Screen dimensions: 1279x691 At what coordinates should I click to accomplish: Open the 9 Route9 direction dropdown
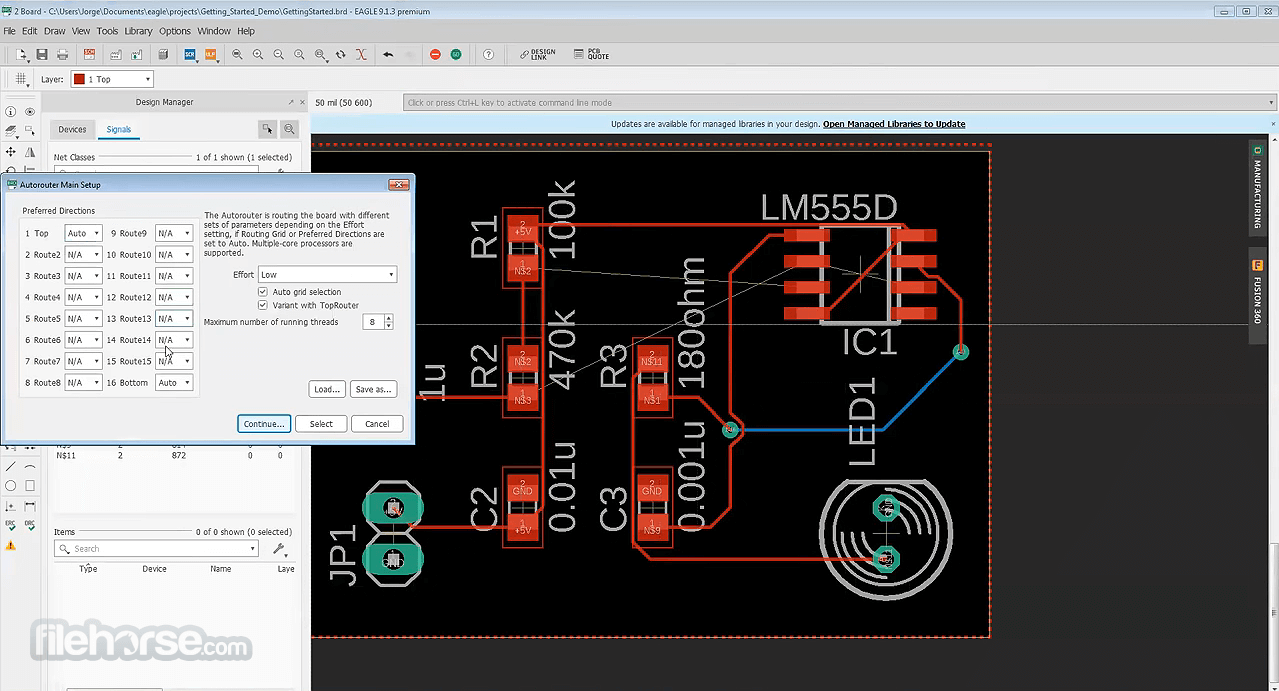(174, 233)
